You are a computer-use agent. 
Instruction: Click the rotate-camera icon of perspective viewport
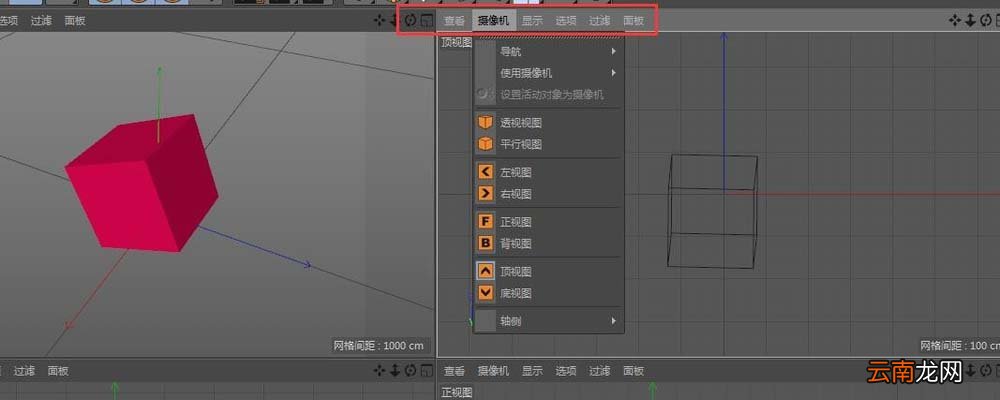click(x=411, y=20)
